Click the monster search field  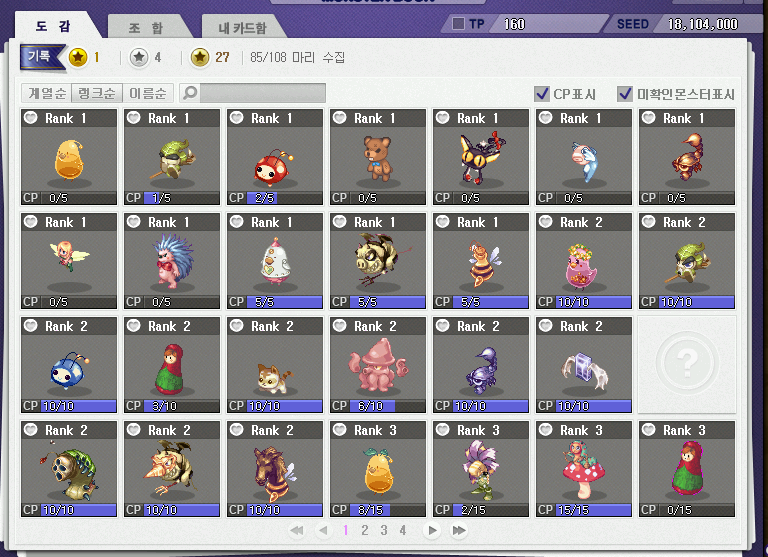(263, 93)
